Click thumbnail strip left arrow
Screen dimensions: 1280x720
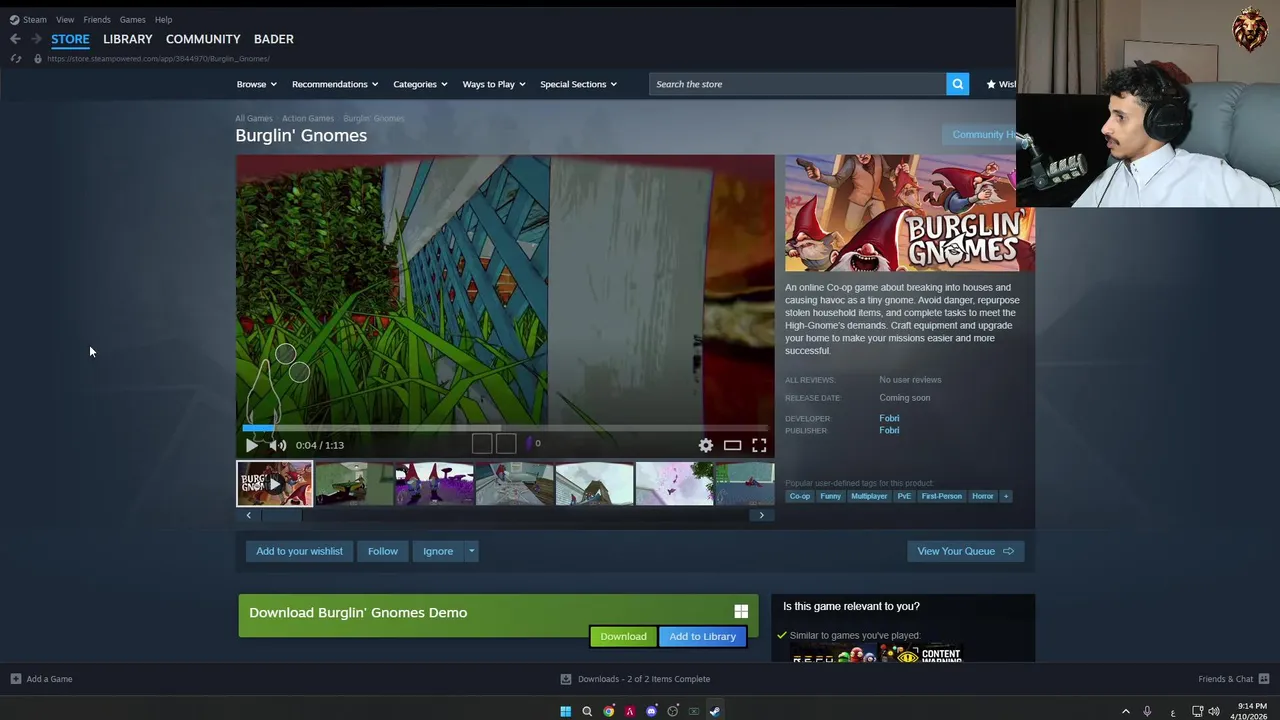pyautogui.click(x=249, y=515)
